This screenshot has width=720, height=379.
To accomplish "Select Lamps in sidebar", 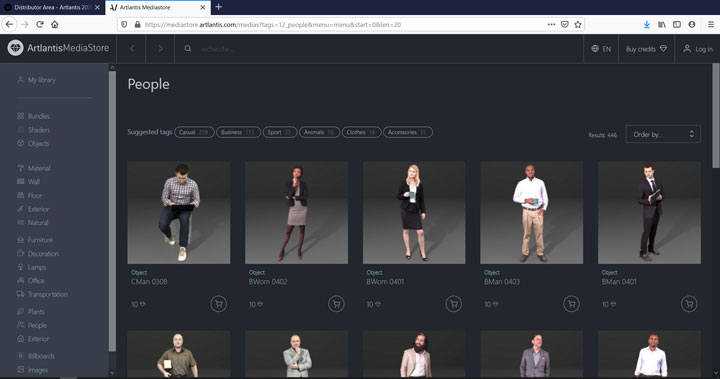I will (31, 267).
